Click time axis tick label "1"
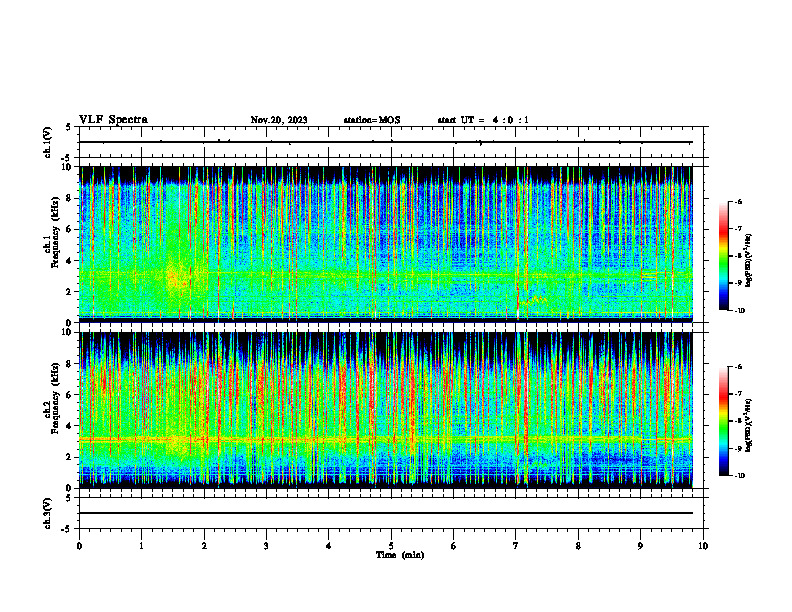The width and height of the screenshot is (792, 612). pyautogui.click(x=141, y=546)
